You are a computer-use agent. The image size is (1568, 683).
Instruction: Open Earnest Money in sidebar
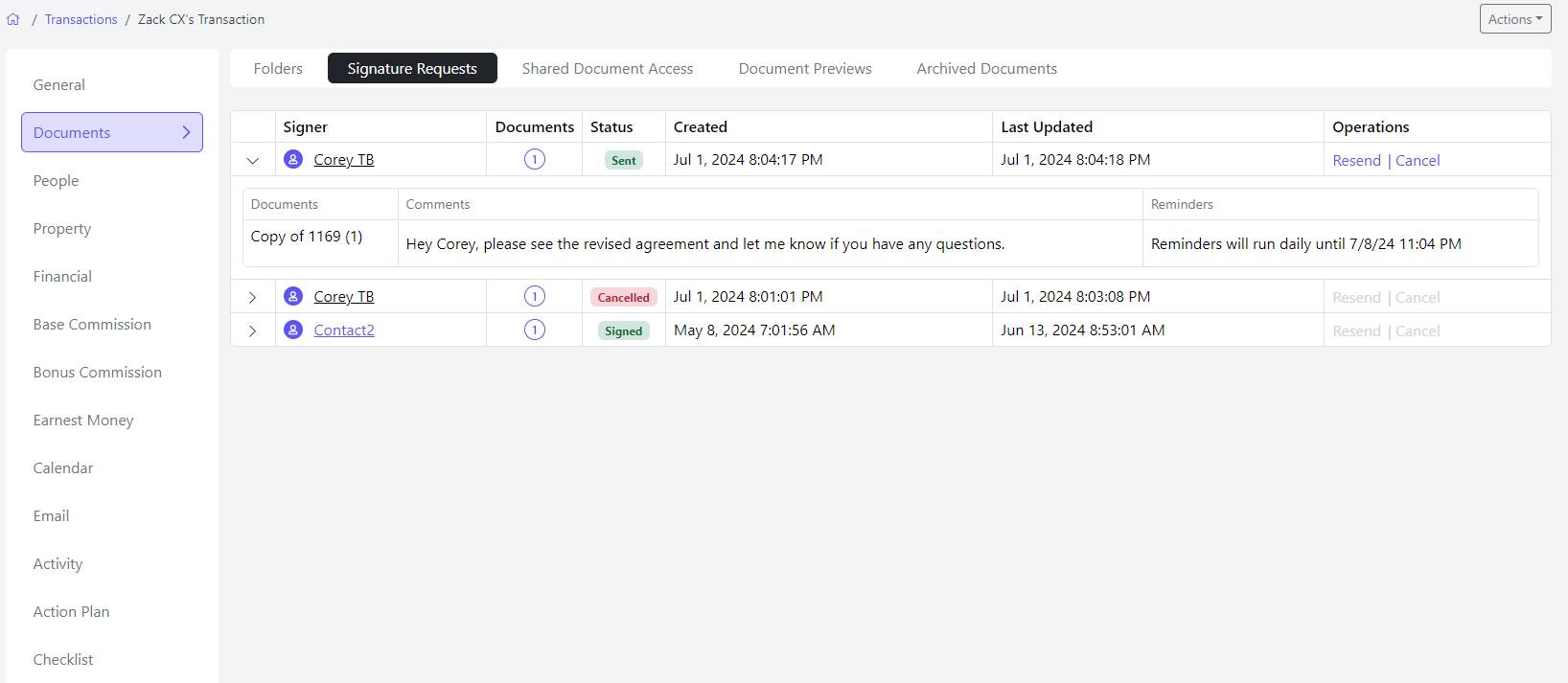click(83, 420)
